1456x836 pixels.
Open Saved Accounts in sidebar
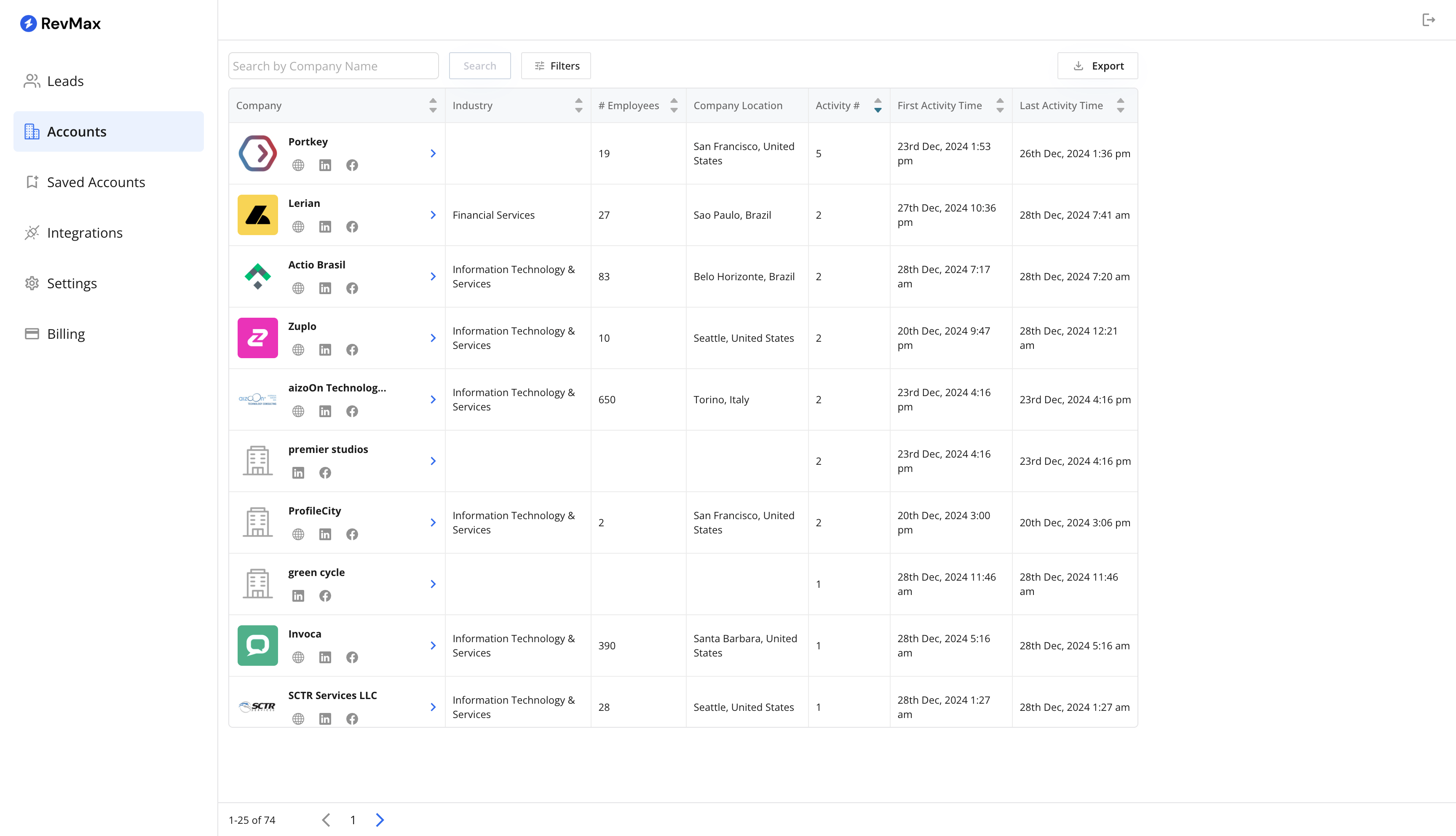pos(96,182)
